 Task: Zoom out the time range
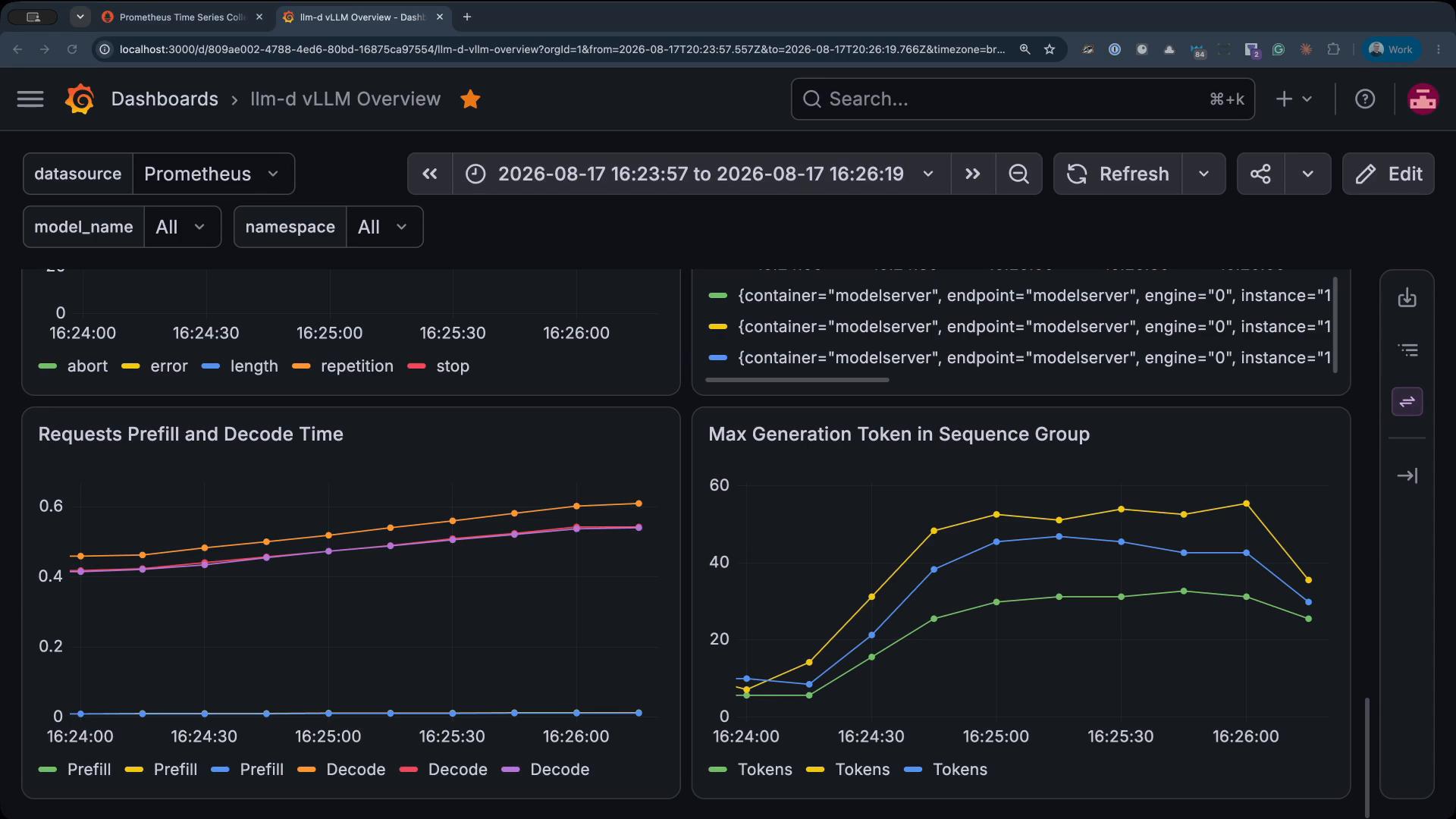(x=1019, y=174)
